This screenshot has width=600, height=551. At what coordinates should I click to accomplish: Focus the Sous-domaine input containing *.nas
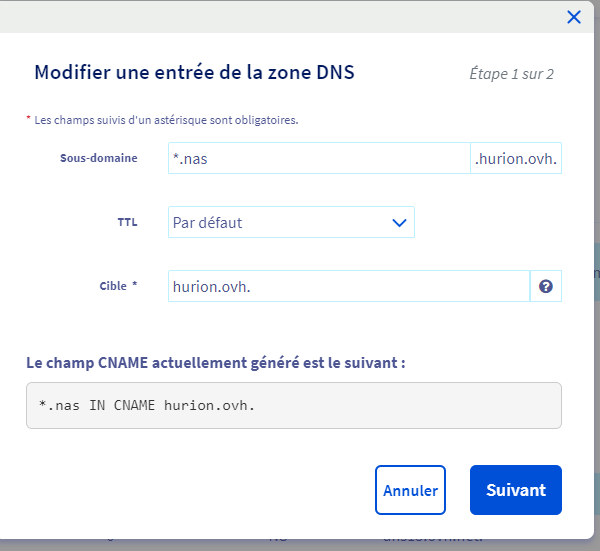pyautogui.click(x=319, y=159)
